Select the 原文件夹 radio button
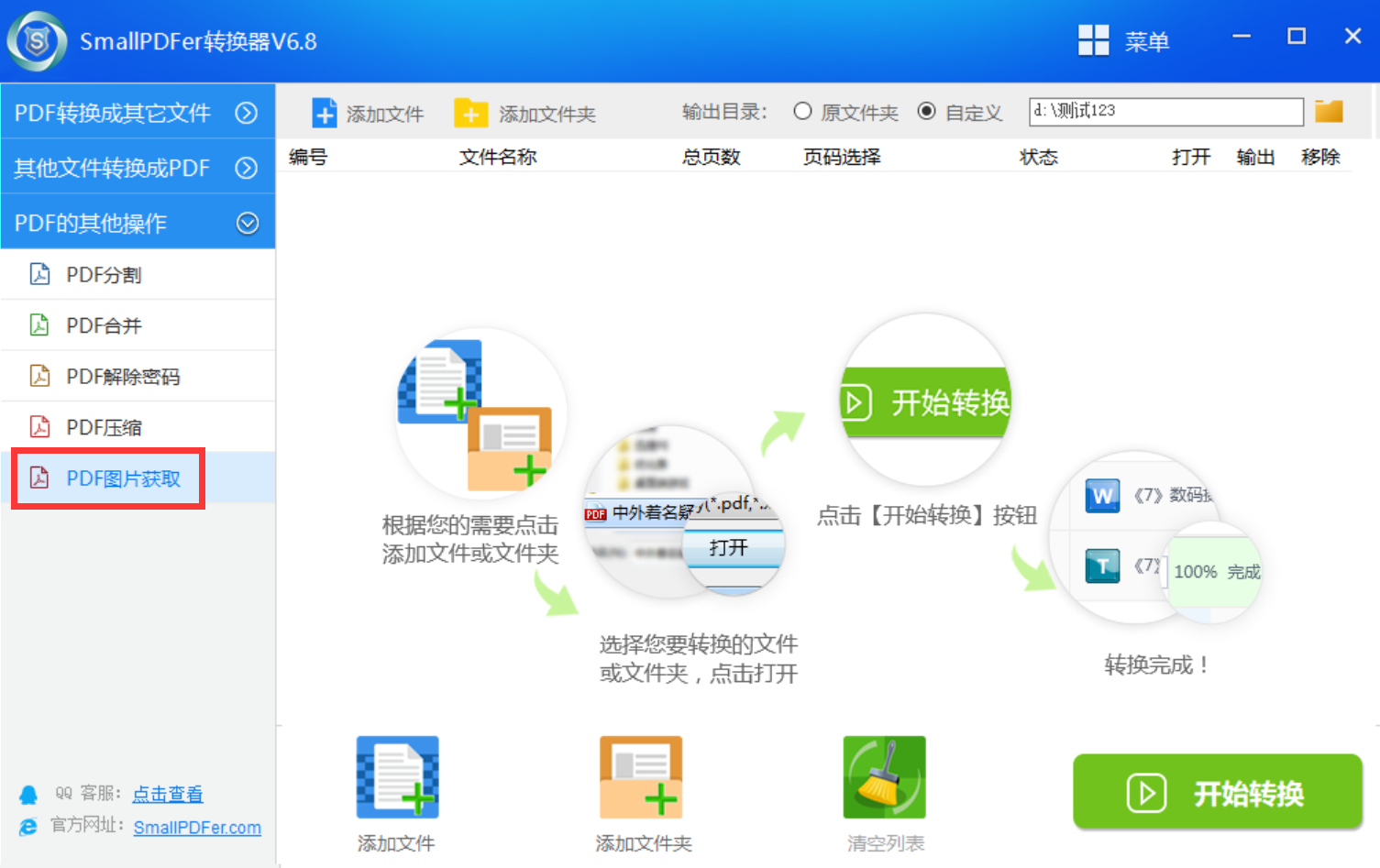Image resolution: width=1380 pixels, height=868 pixels. (x=802, y=111)
